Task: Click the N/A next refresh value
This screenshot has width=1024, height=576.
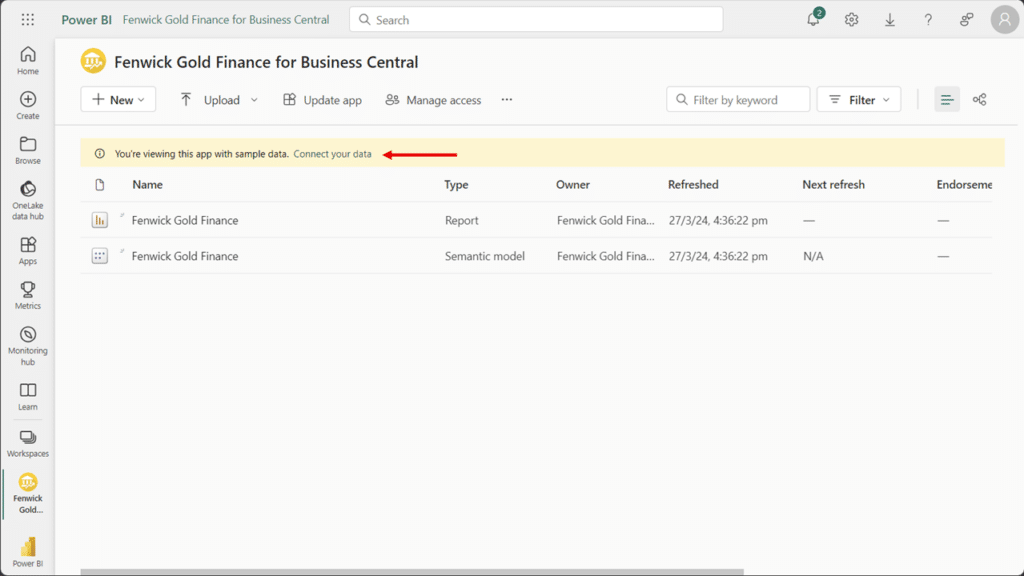Action: pyautogui.click(x=813, y=256)
